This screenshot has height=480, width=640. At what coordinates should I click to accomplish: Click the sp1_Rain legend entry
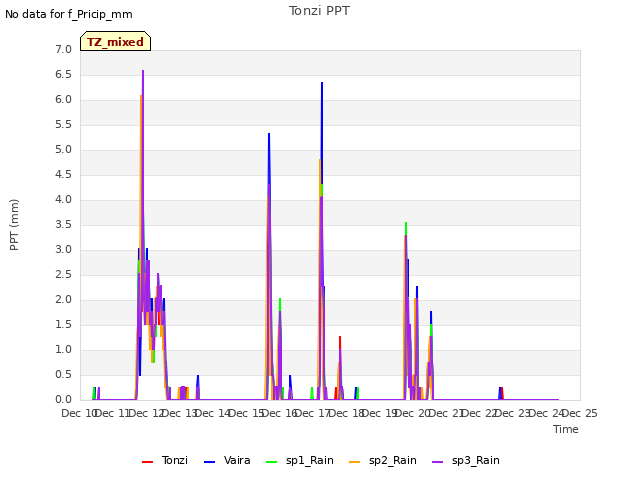click(300, 460)
